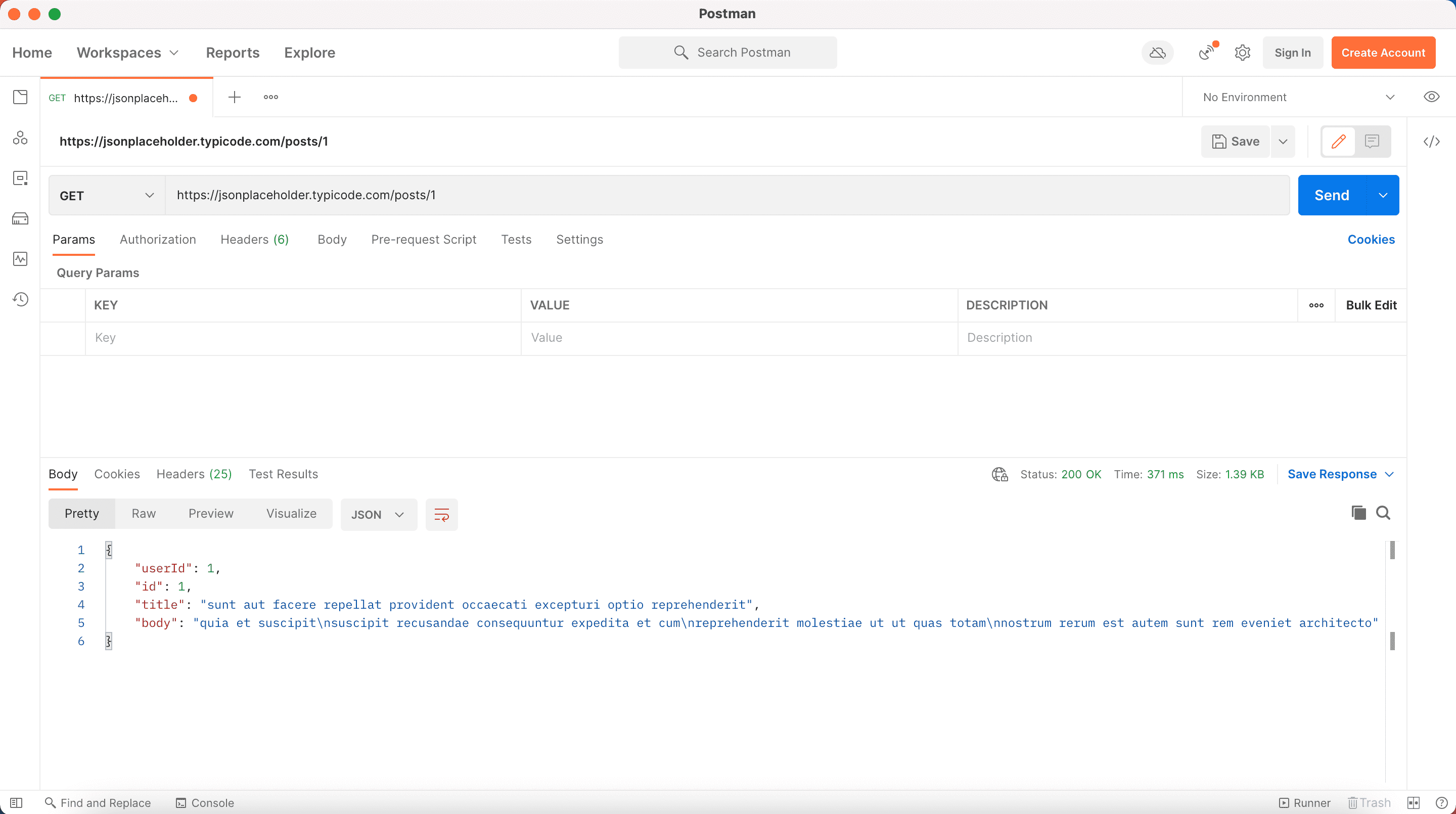Open the JSON format dropdown

(x=379, y=514)
